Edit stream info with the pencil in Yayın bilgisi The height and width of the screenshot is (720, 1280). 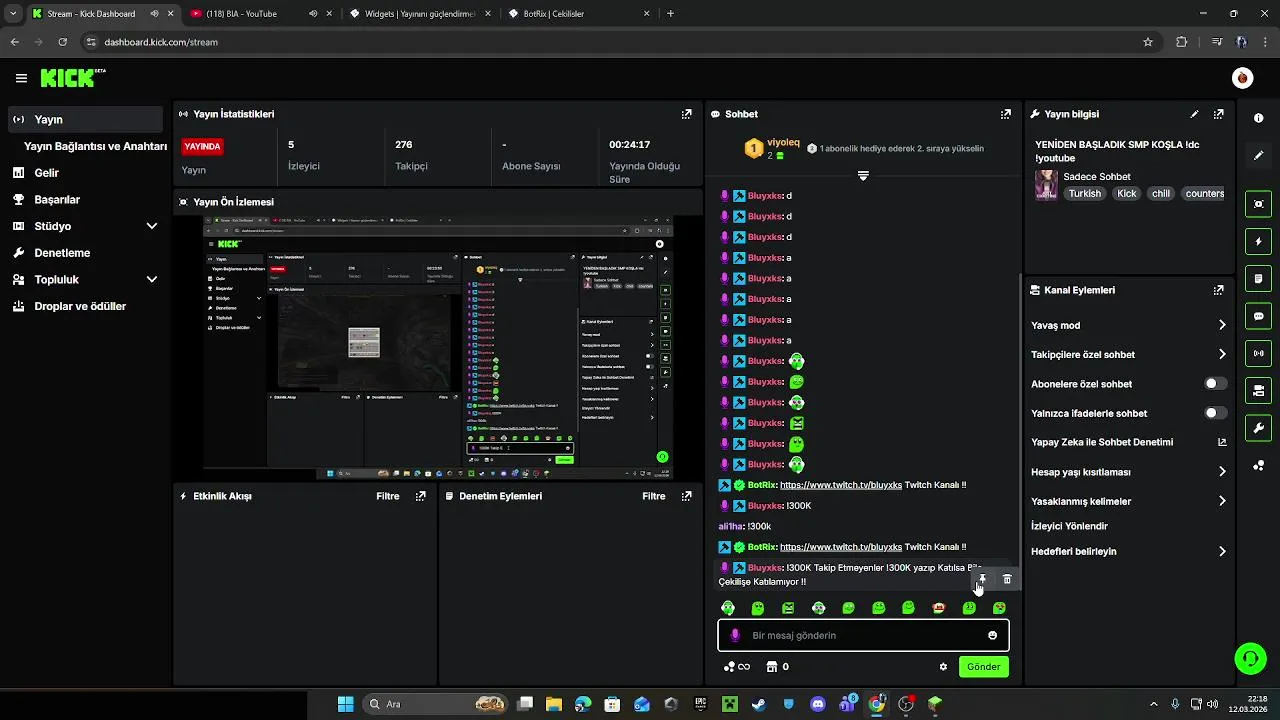pos(1194,114)
